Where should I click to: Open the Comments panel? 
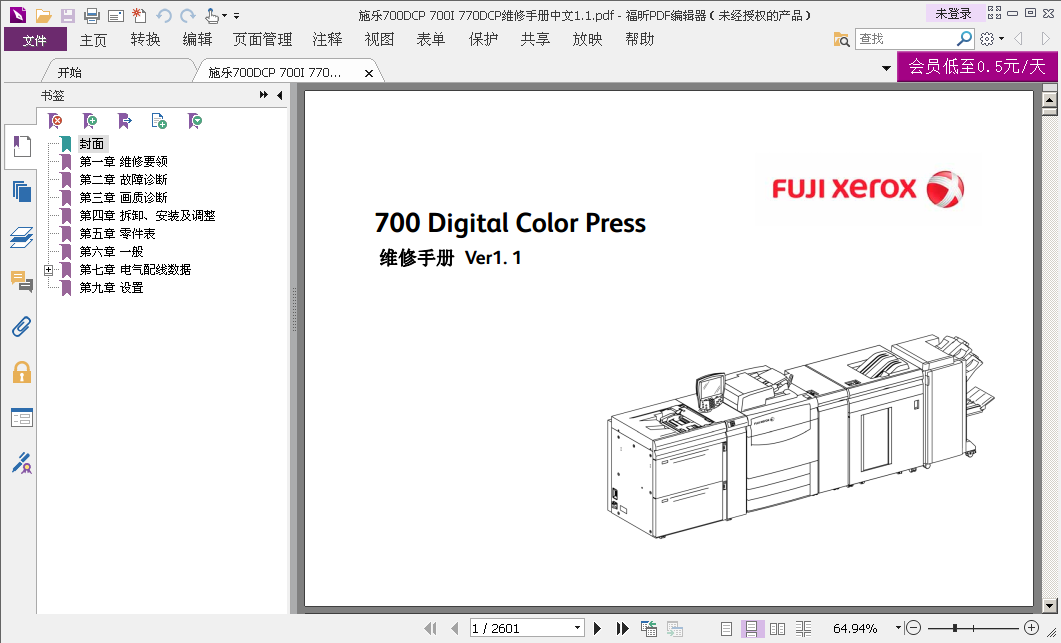click(x=22, y=282)
